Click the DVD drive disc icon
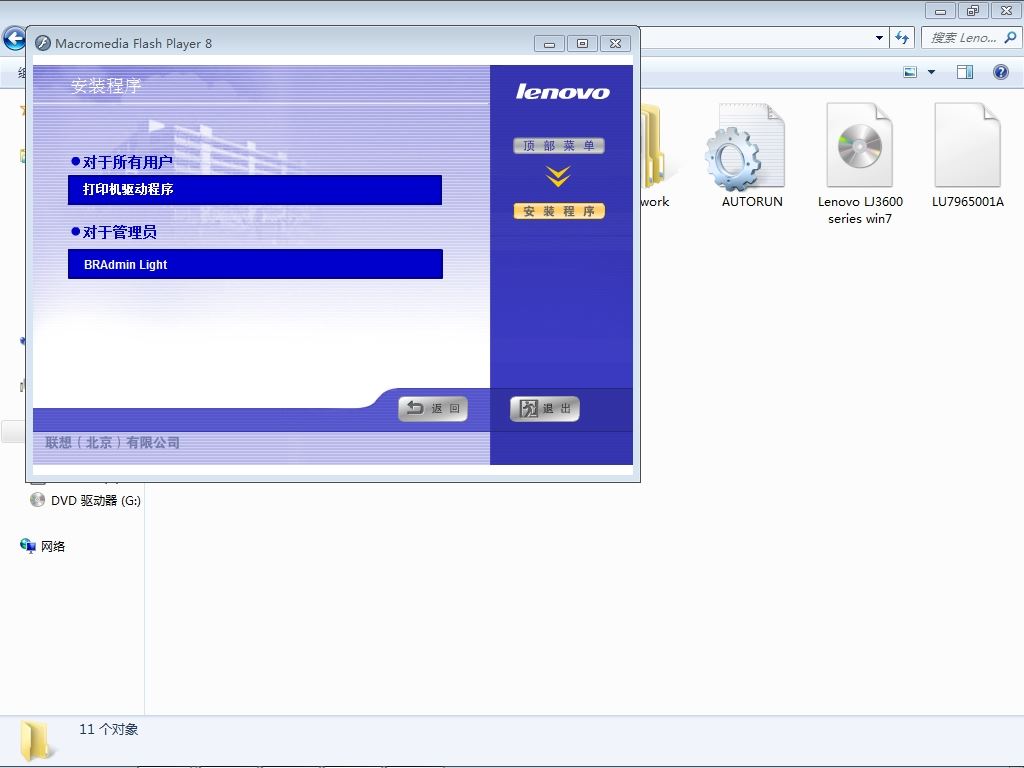 (37, 500)
